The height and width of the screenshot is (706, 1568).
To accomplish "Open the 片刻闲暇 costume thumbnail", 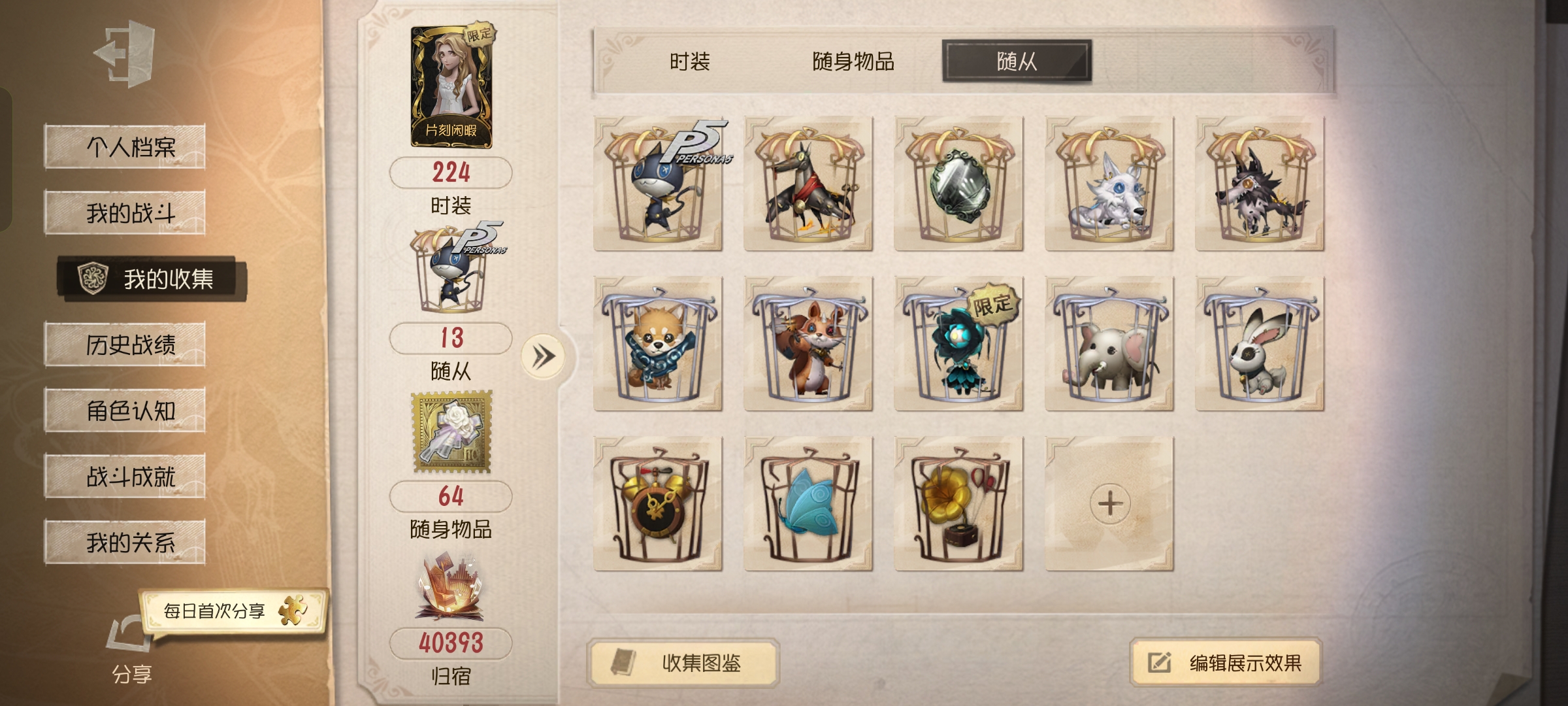I will click(451, 86).
